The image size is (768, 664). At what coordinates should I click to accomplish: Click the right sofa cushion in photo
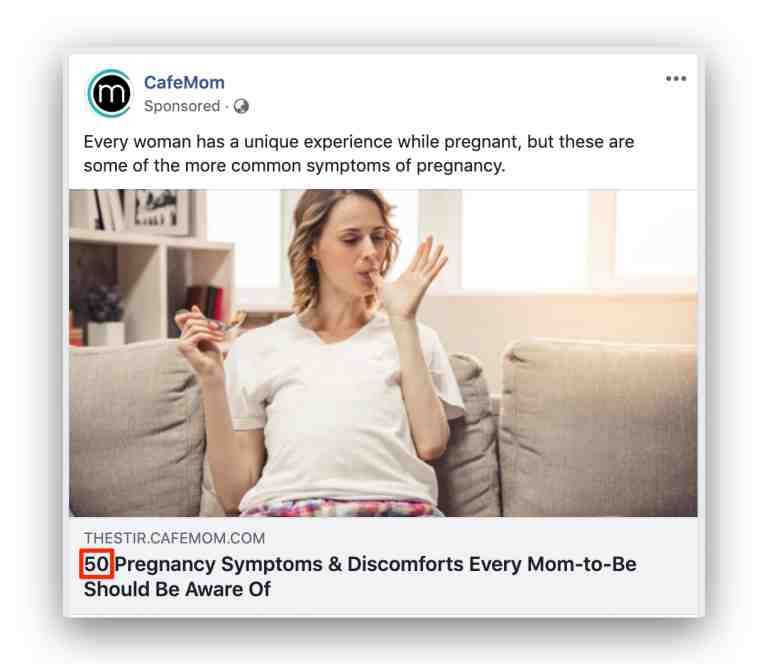pyautogui.click(x=598, y=426)
